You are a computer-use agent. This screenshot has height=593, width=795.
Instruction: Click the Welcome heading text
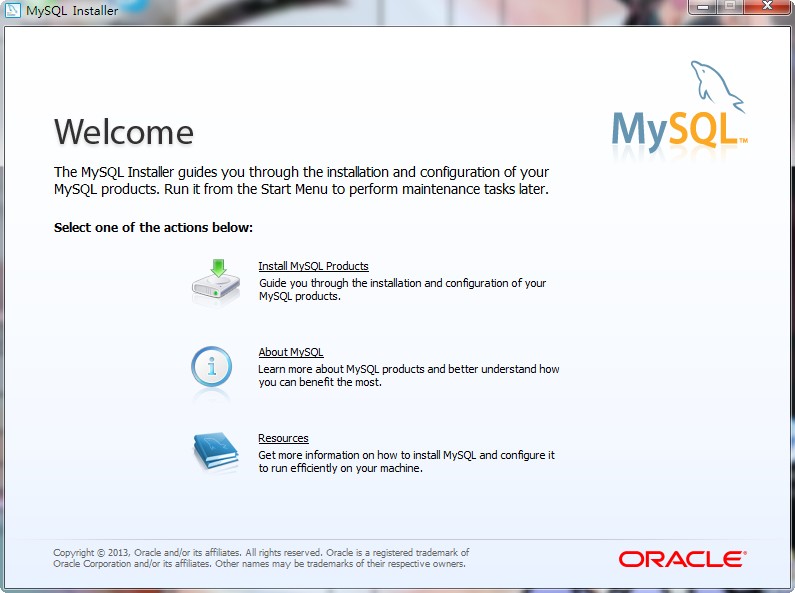point(124,132)
